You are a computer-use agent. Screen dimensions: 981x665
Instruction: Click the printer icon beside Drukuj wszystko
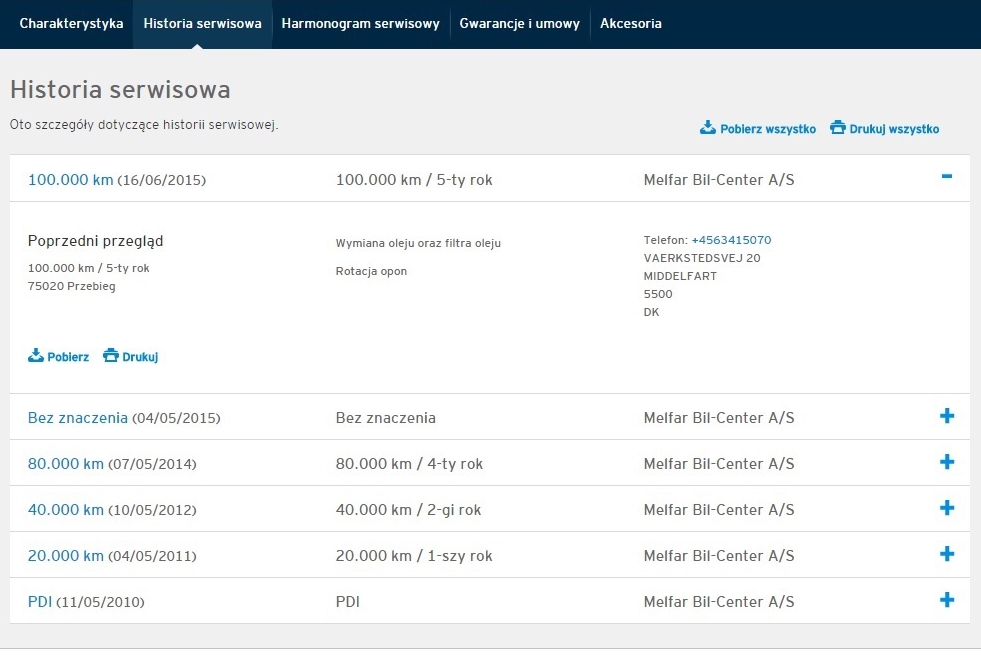click(x=838, y=128)
